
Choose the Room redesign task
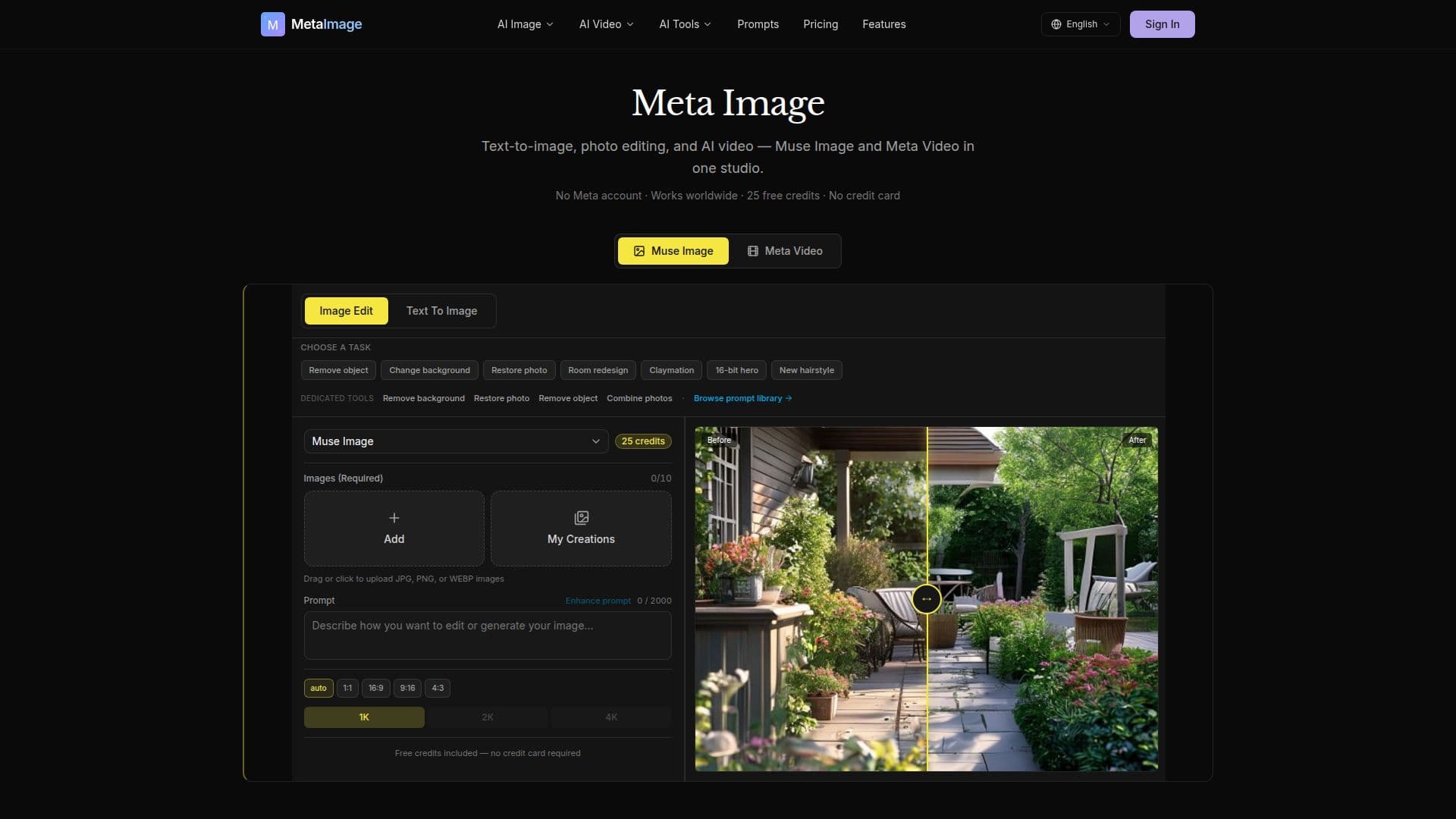598,370
